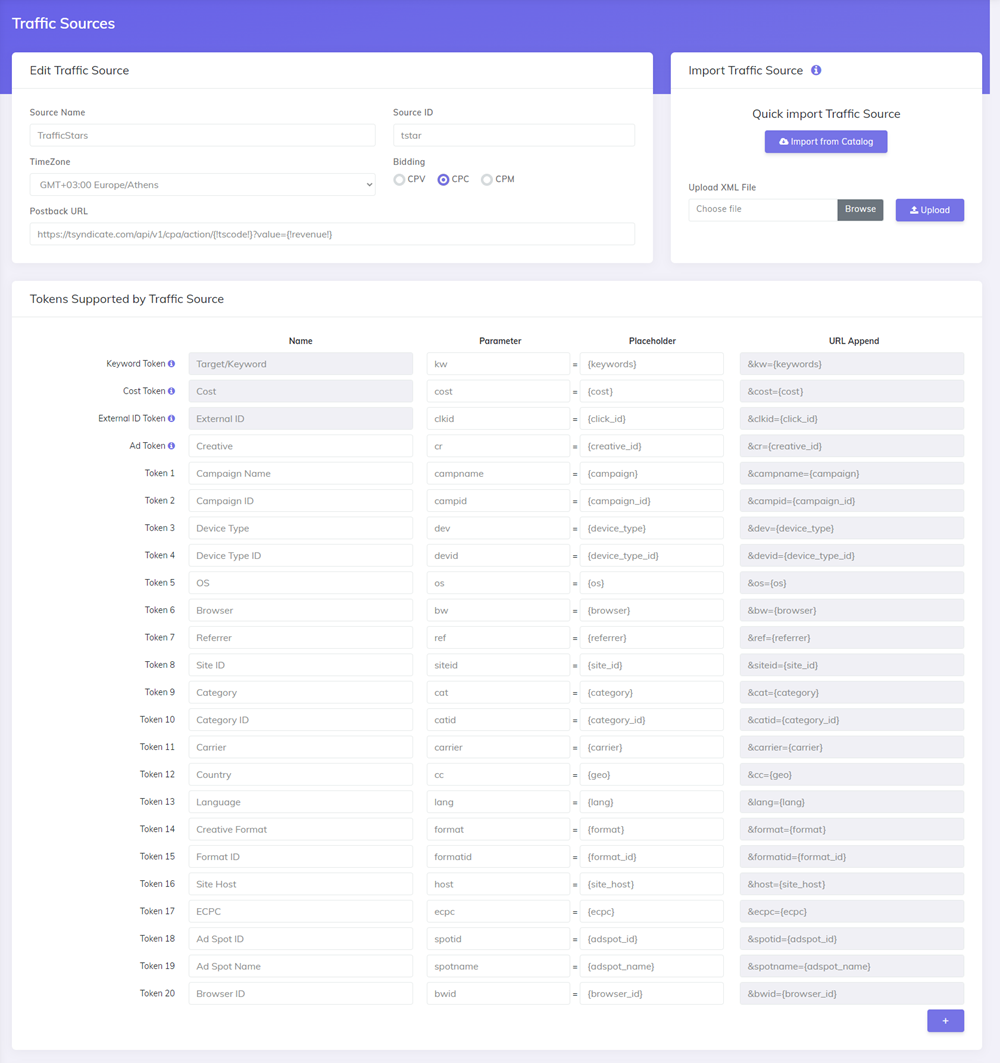Click the Cost Token info icon
Viewport: 1000px width, 1063px height.
click(172, 391)
